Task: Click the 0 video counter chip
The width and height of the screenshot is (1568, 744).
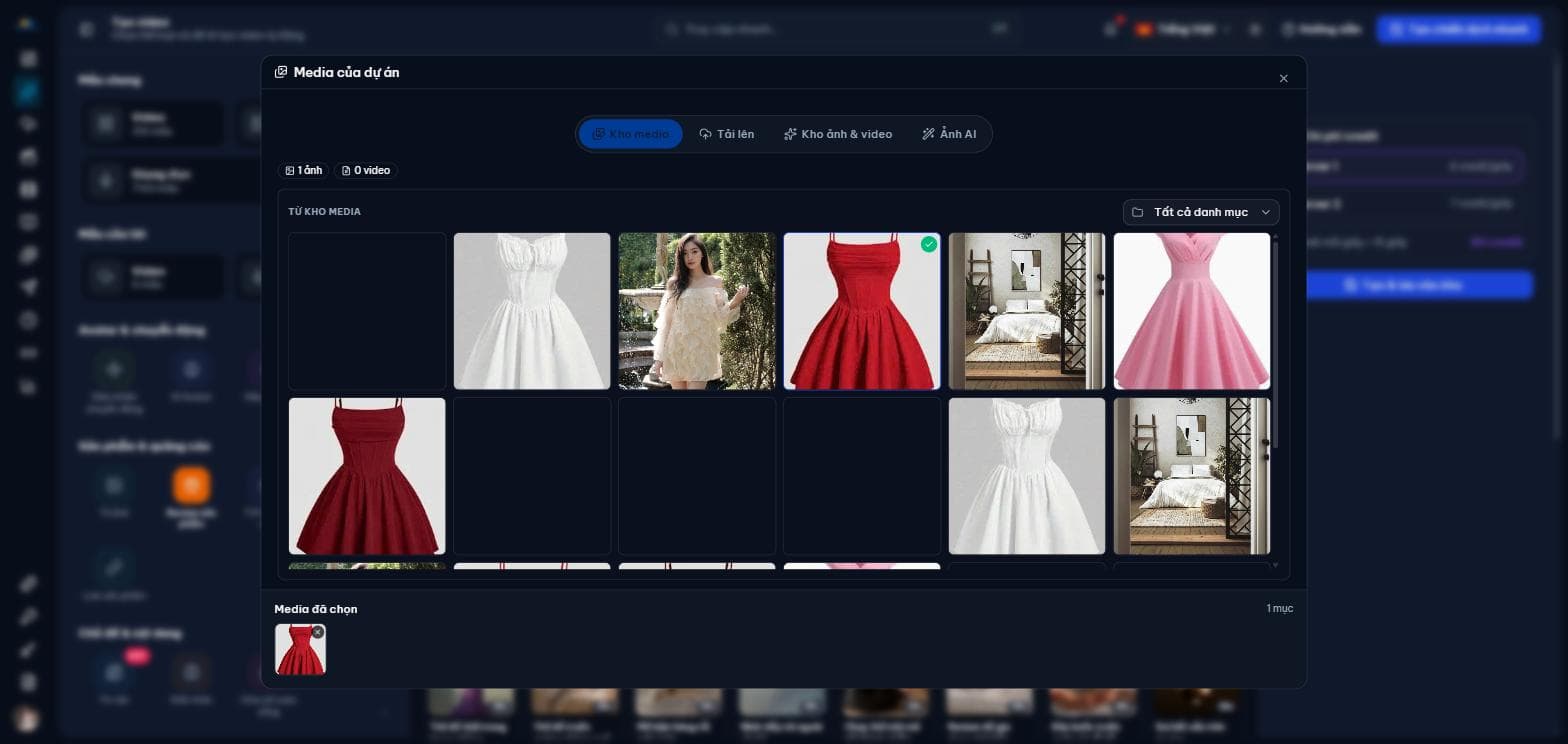Action: tap(366, 171)
